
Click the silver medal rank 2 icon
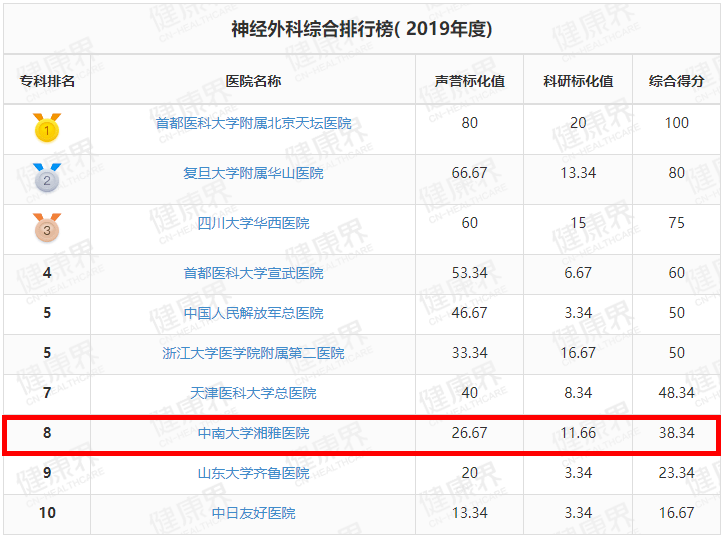coord(47,177)
